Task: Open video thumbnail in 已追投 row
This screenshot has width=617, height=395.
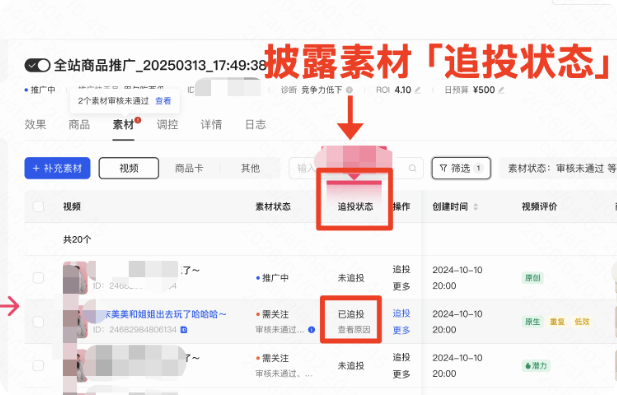Action: pyautogui.click(x=76, y=321)
